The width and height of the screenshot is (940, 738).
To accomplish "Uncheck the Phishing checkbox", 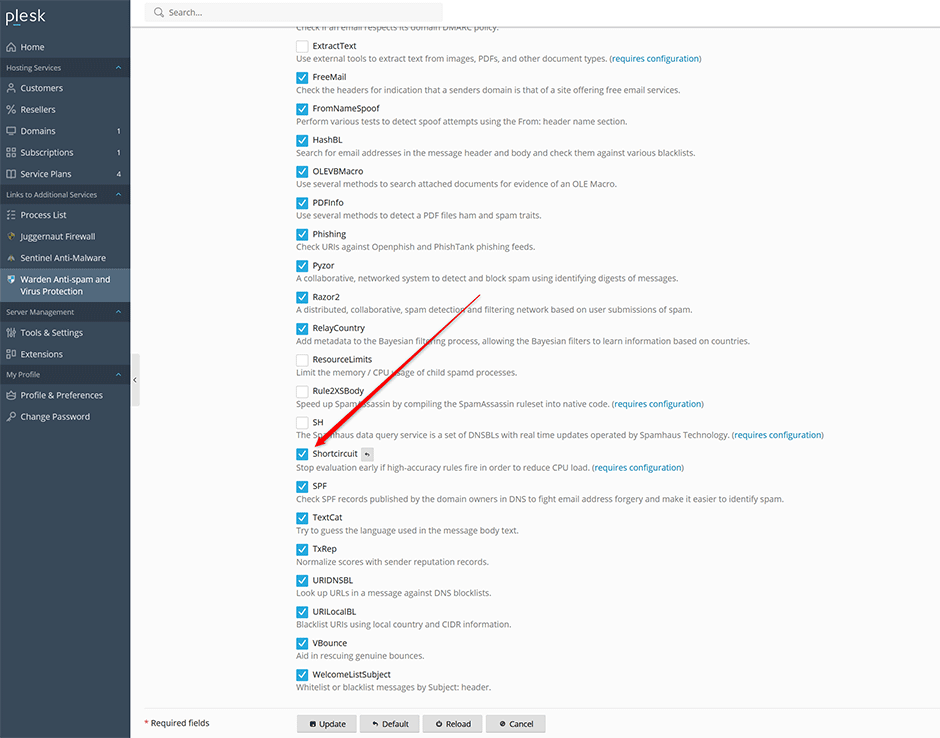I will (302, 234).
